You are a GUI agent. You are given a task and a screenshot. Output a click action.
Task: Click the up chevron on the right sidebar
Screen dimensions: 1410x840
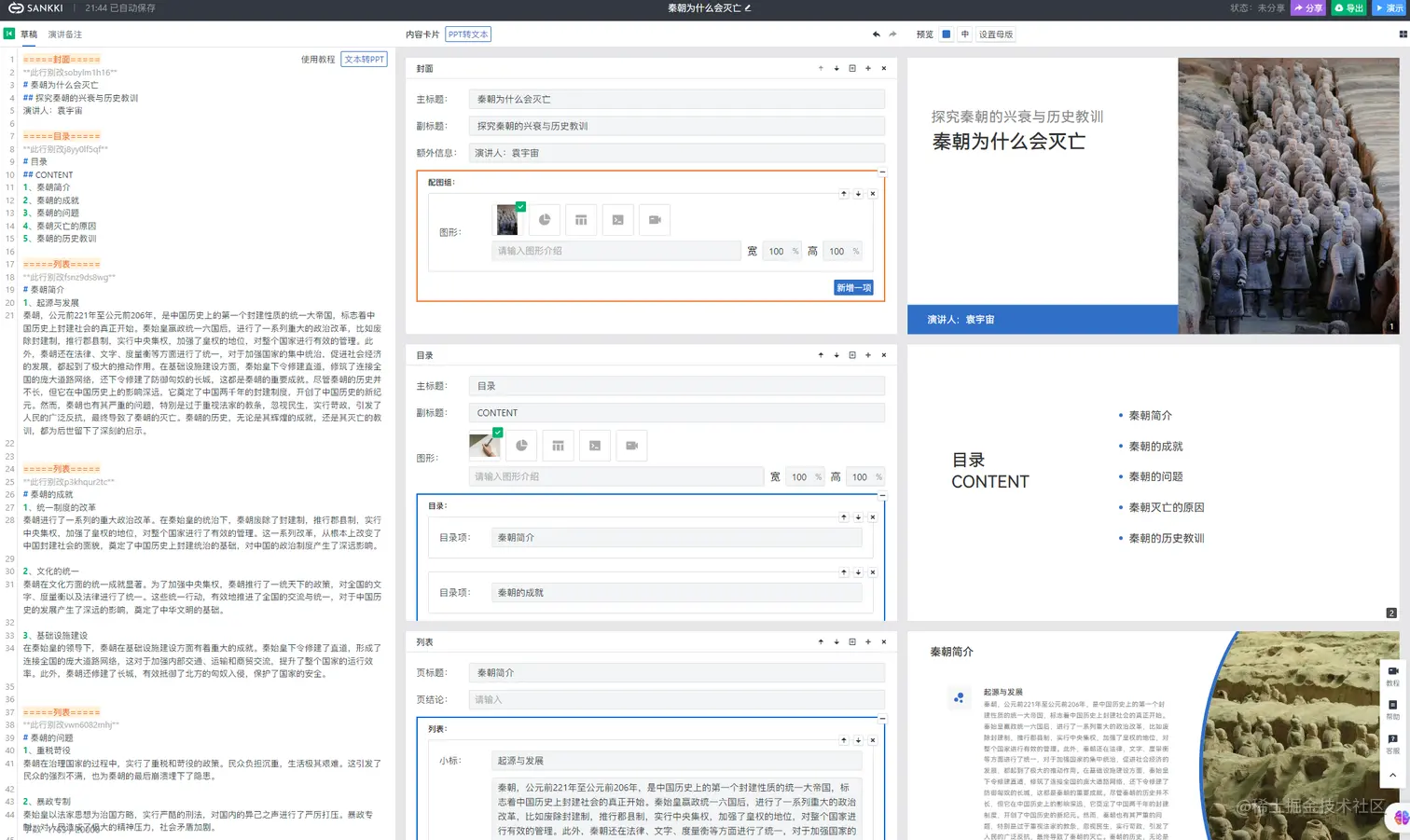click(1392, 775)
